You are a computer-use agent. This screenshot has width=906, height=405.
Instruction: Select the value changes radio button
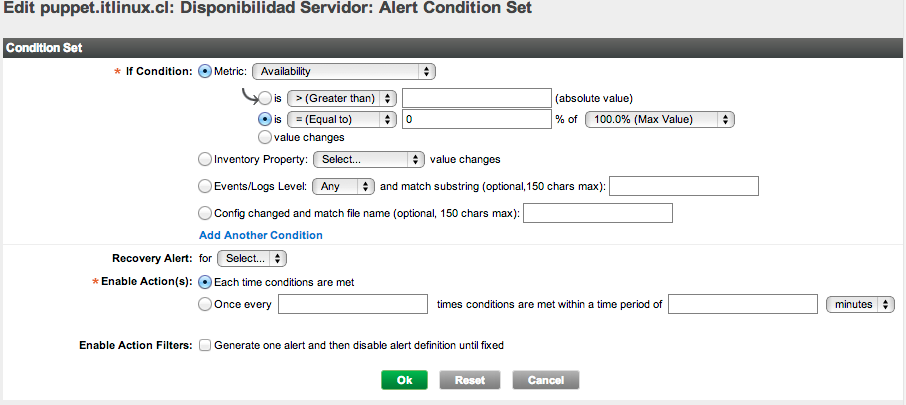[265, 137]
